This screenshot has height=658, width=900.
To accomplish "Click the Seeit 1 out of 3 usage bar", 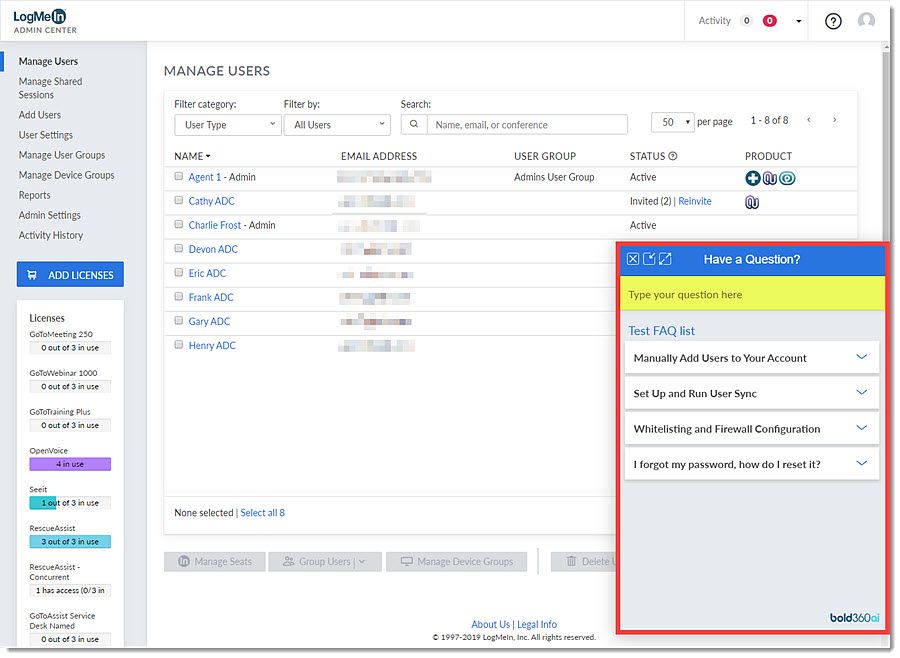I will (70, 502).
